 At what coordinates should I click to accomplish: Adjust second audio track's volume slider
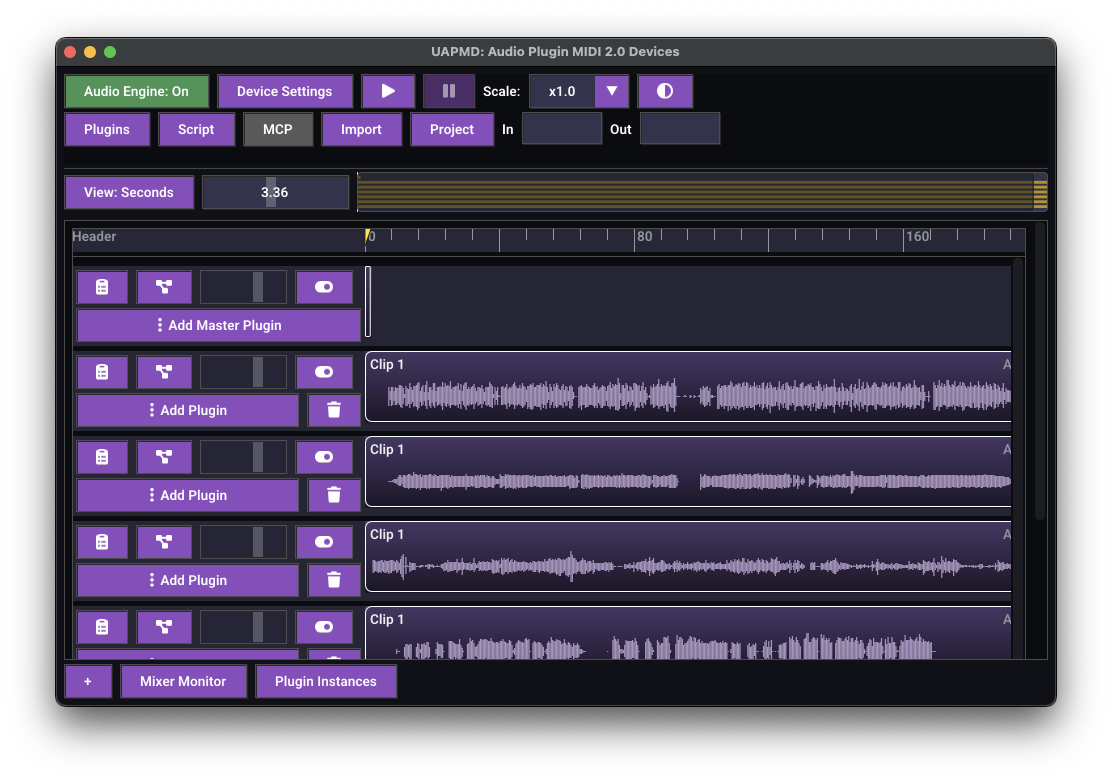tap(243, 457)
